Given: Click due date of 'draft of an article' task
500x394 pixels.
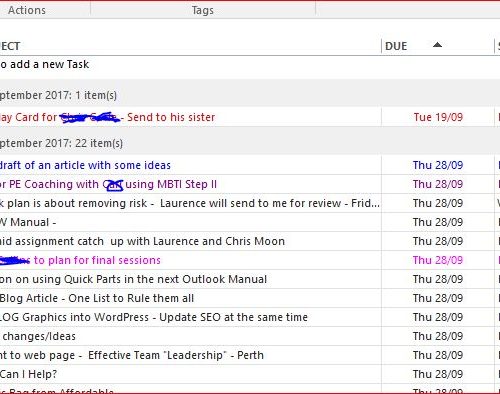Looking at the screenshot, I should pyautogui.click(x=438, y=165).
